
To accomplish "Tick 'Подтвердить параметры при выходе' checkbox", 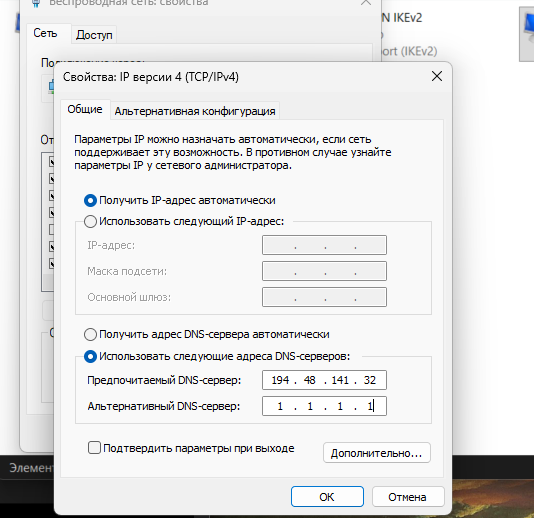I will (94, 448).
